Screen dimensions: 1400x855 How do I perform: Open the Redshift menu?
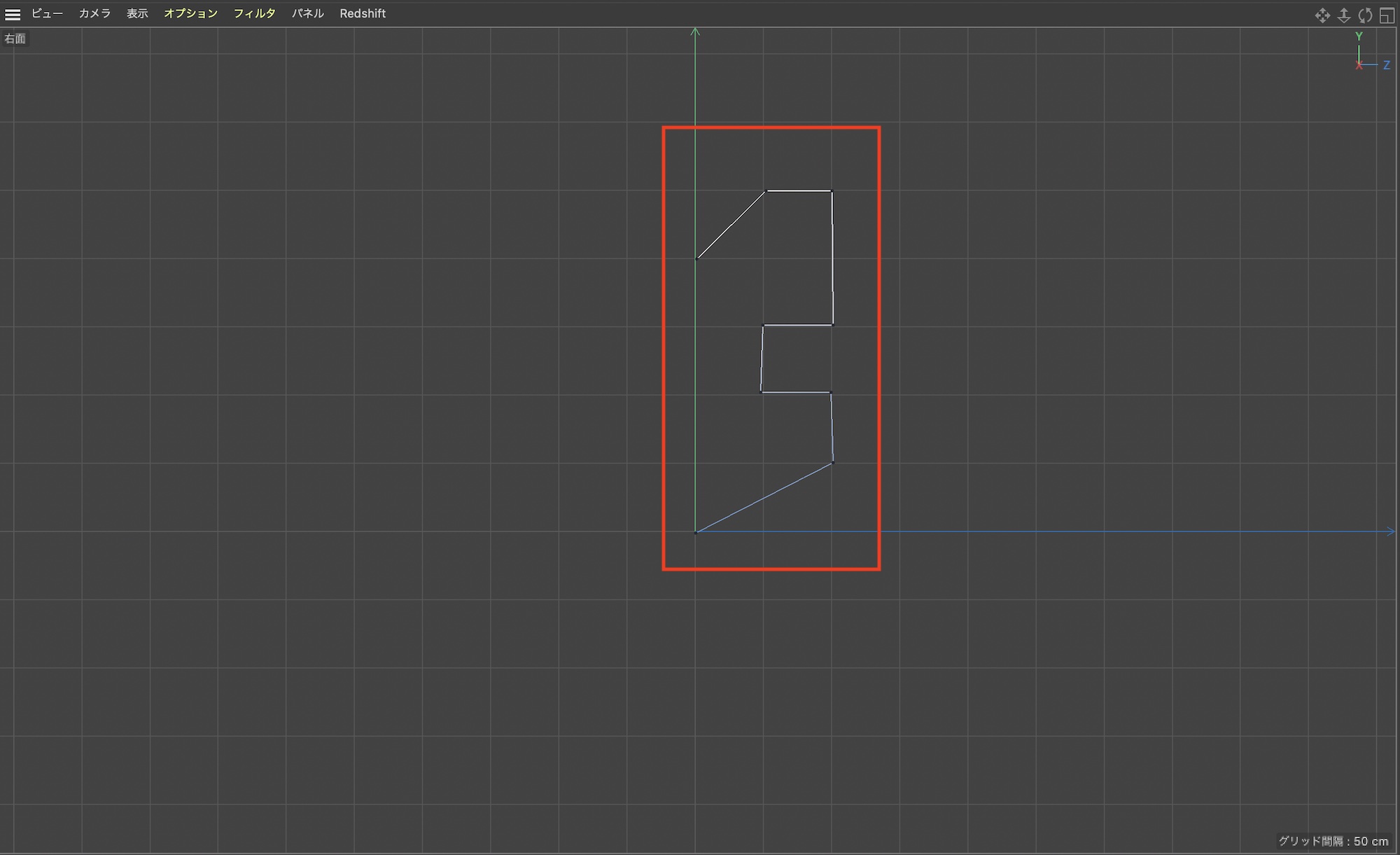point(363,14)
